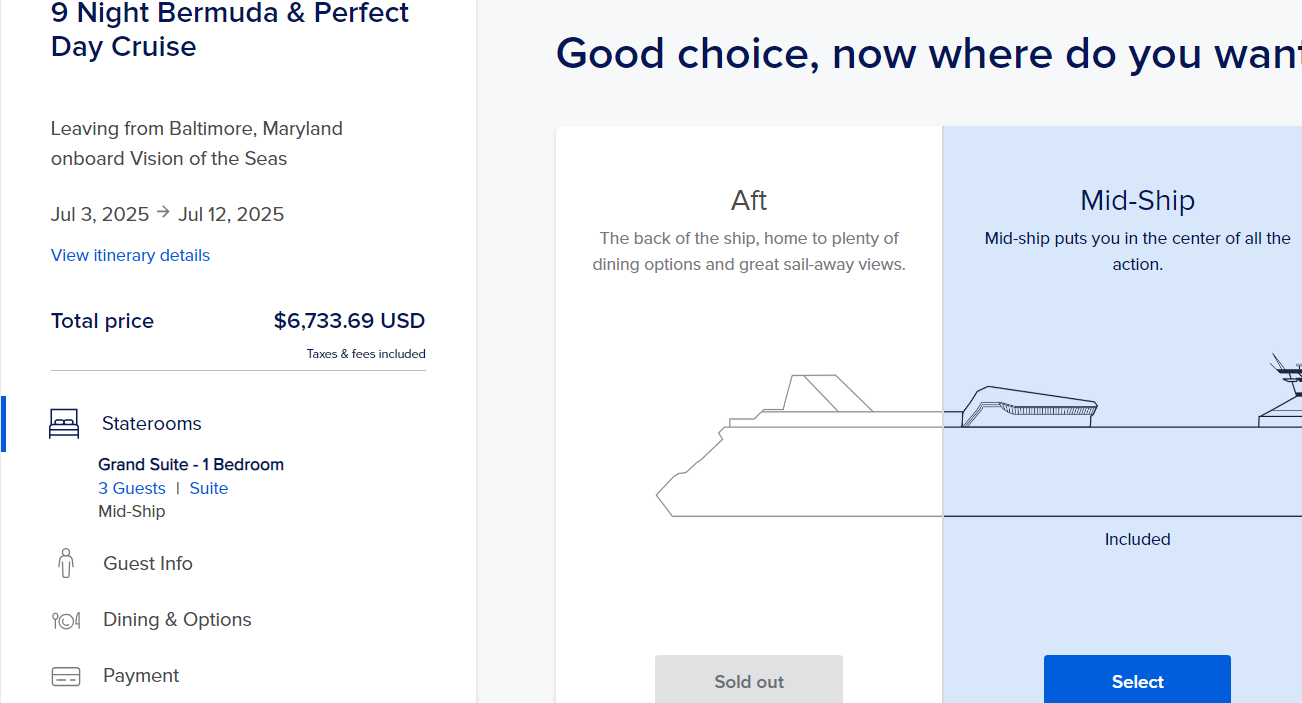Open the View itinerary details link

point(130,255)
